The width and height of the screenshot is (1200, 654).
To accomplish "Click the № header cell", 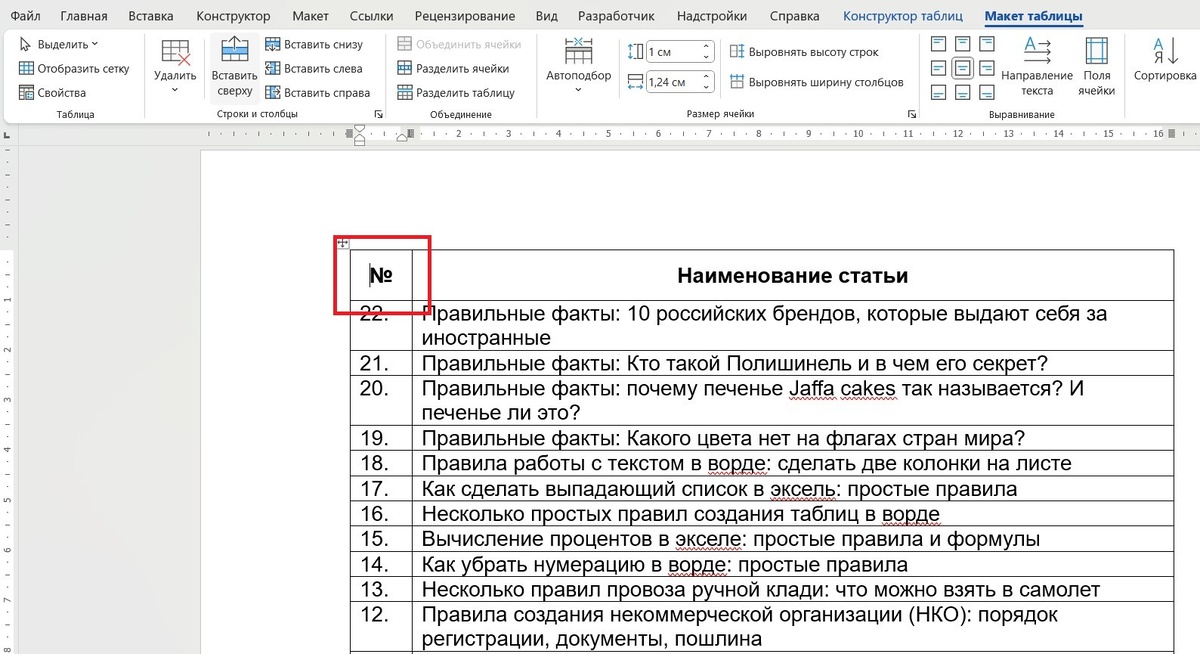I will tap(381, 275).
